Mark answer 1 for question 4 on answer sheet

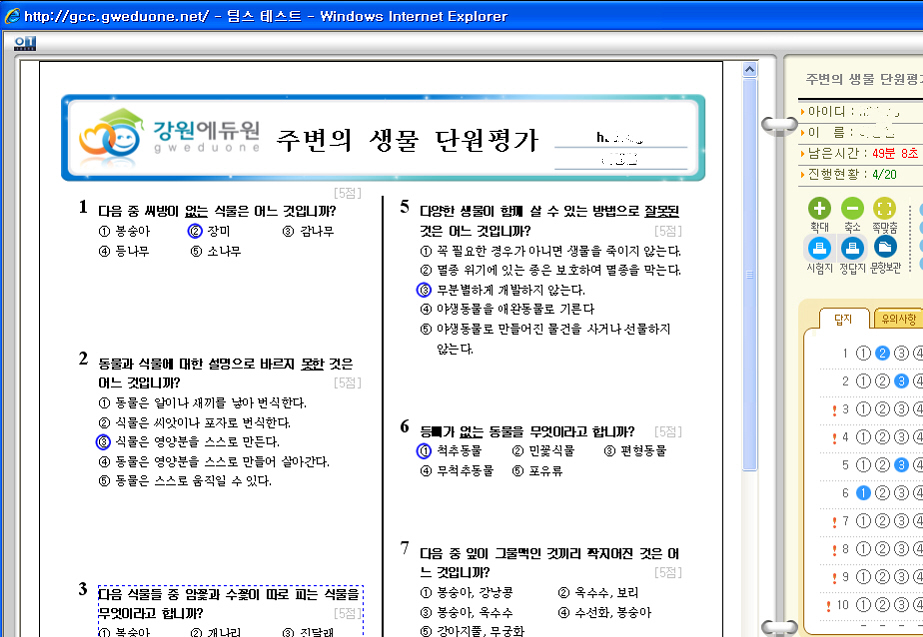(x=863, y=437)
